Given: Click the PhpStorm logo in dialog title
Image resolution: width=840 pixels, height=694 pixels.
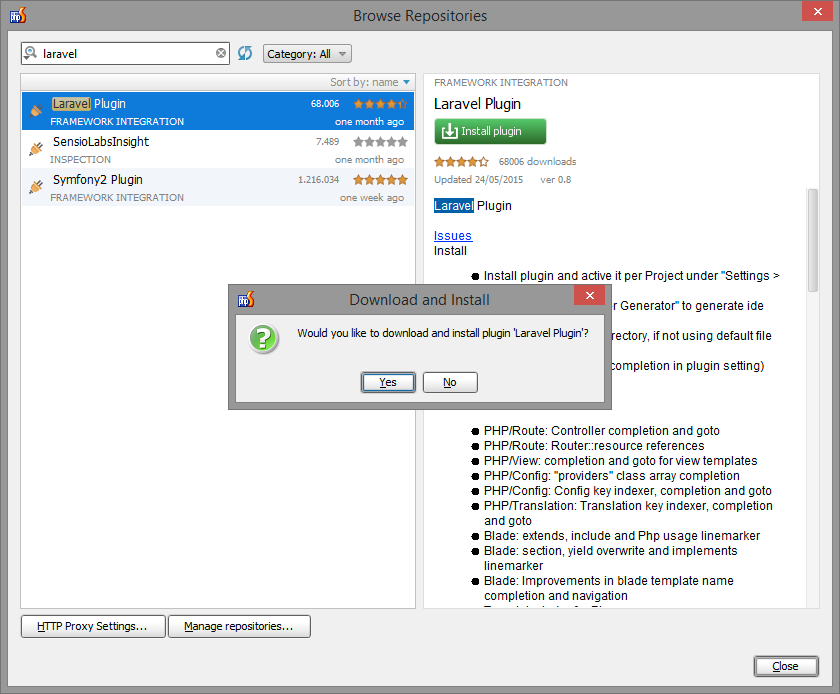Looking at the screenshot, I should (x=246, y=299).
